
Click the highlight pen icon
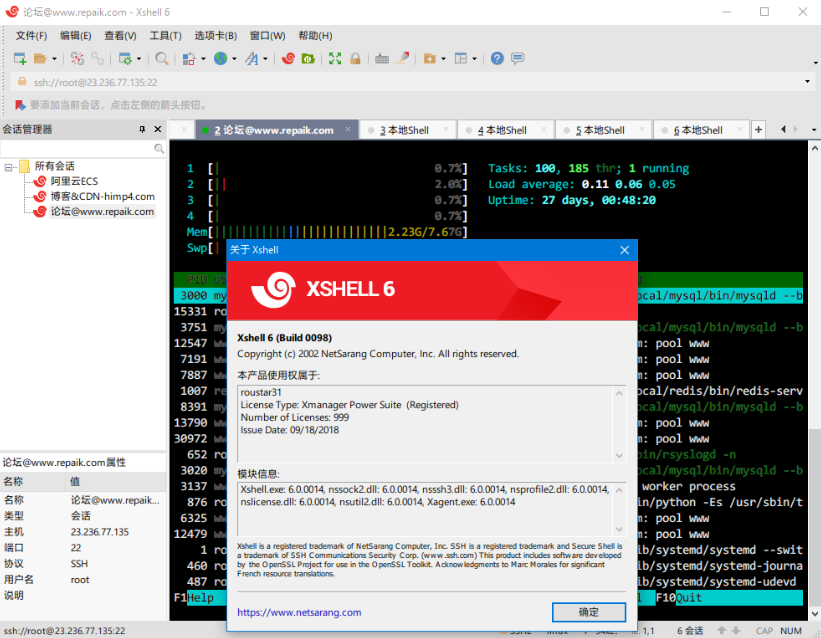coord(403,59)
